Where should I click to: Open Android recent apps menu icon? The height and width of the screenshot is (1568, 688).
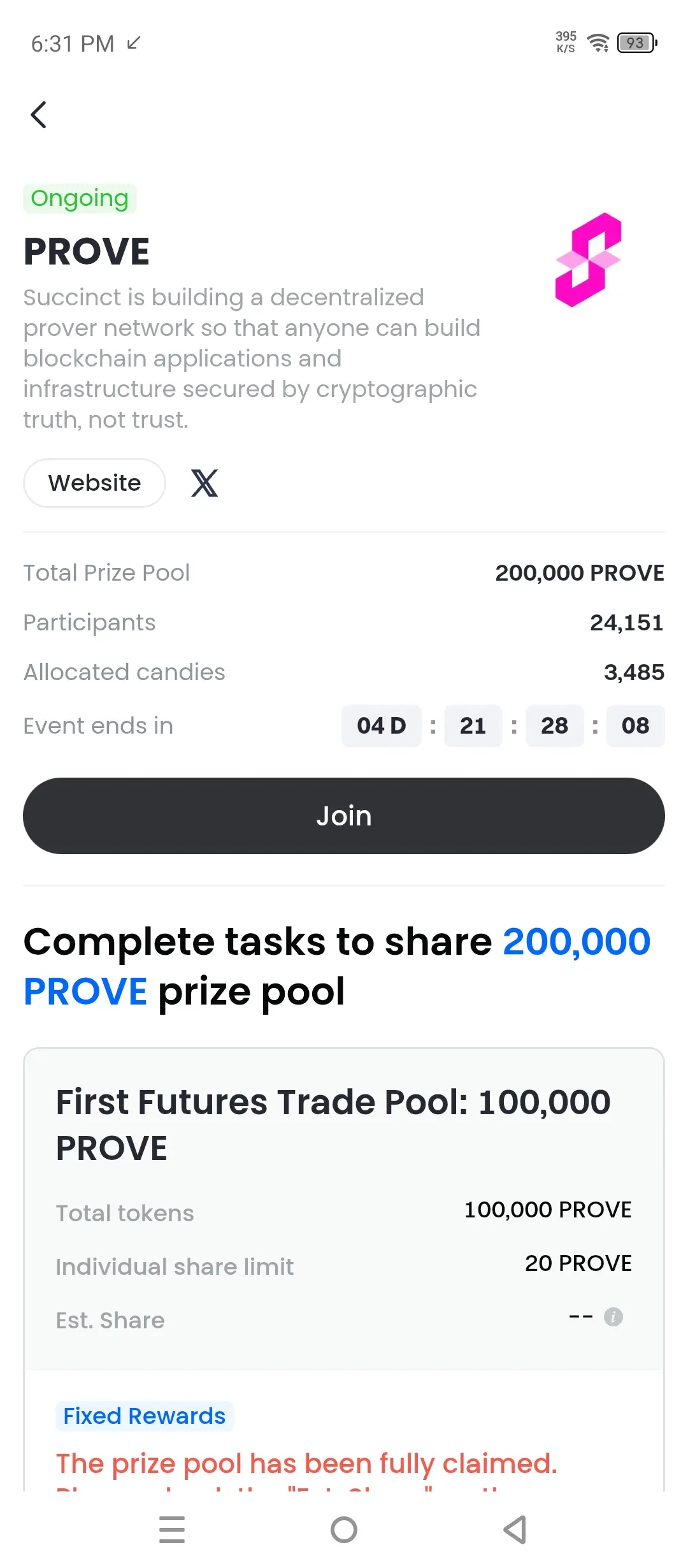pos(172,1530)
